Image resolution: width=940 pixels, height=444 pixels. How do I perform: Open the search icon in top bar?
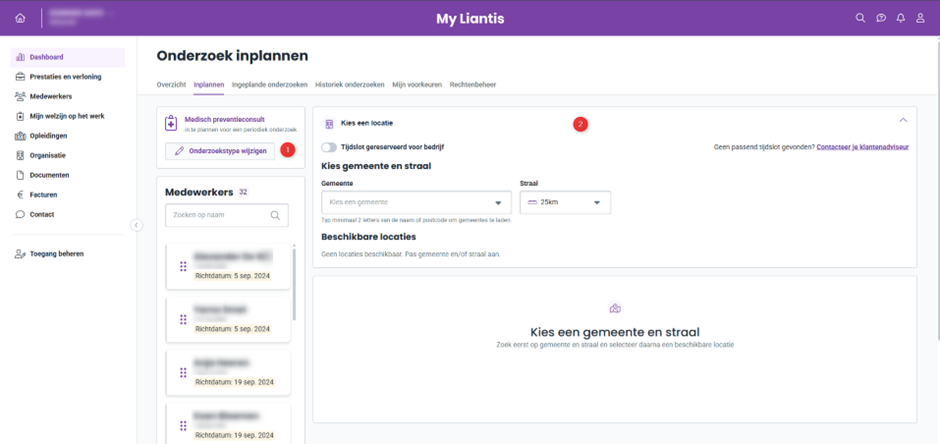[x=860, y=18]
